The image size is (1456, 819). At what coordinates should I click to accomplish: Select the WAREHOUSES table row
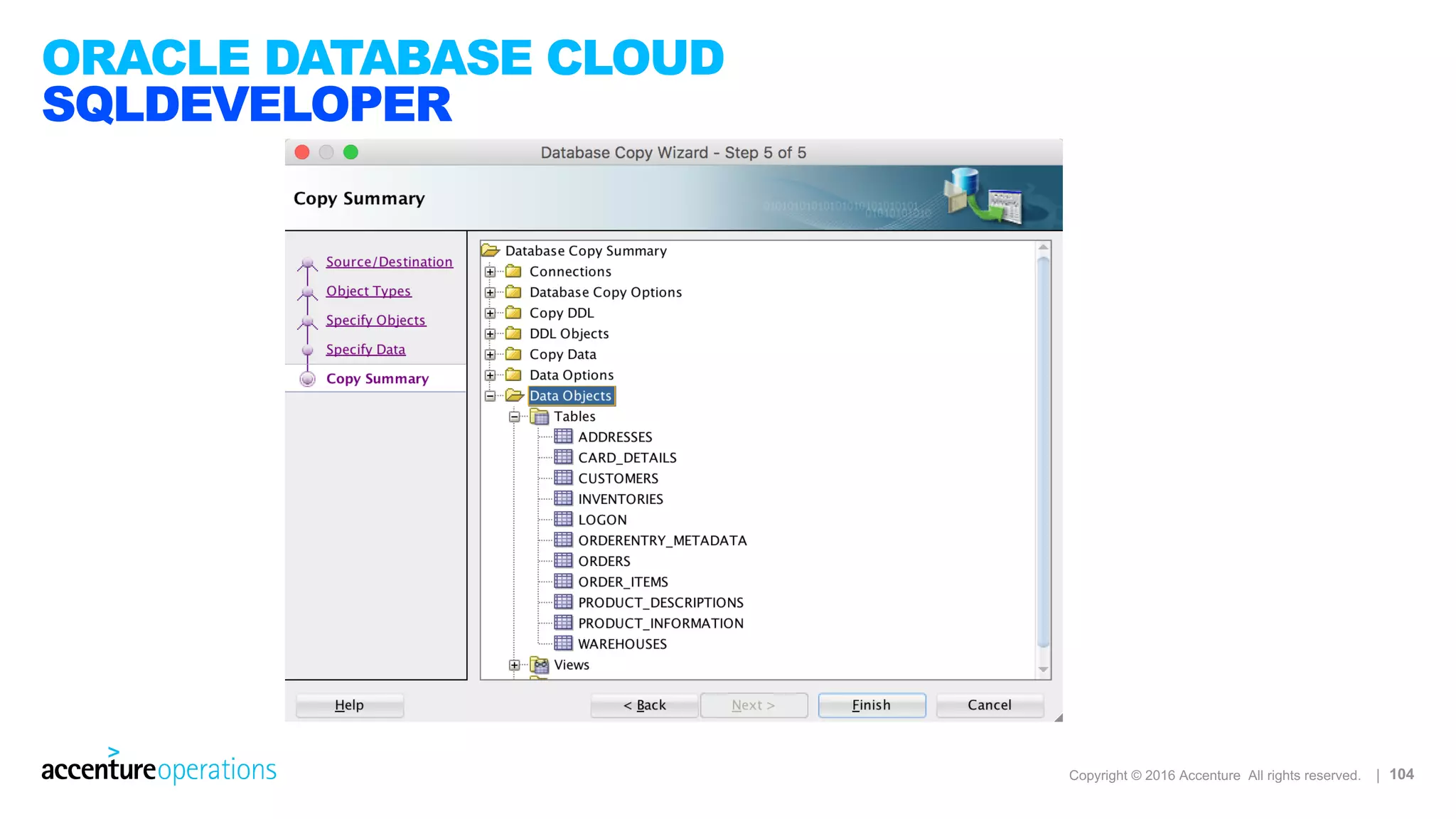click(x=622, y=643)
